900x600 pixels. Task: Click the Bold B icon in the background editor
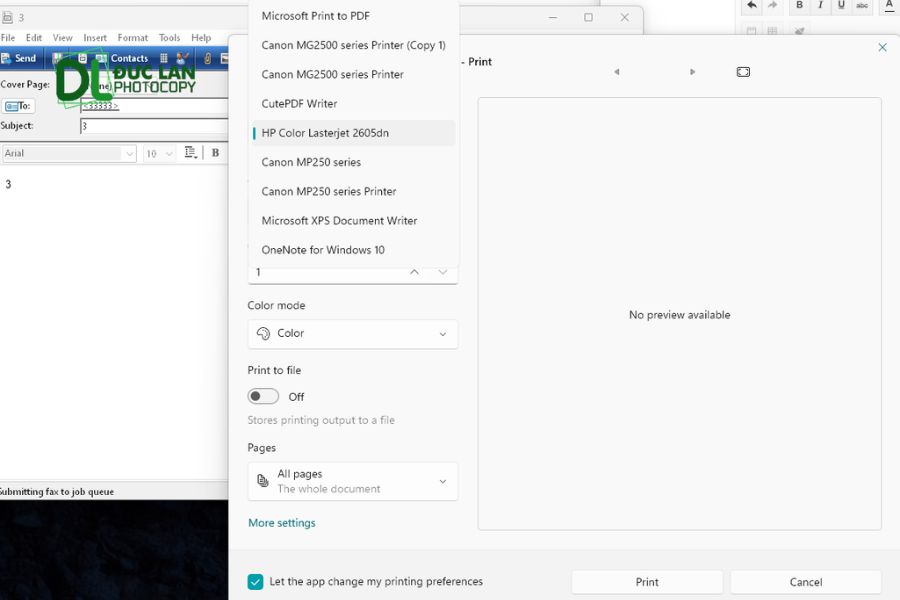(800, 5)
